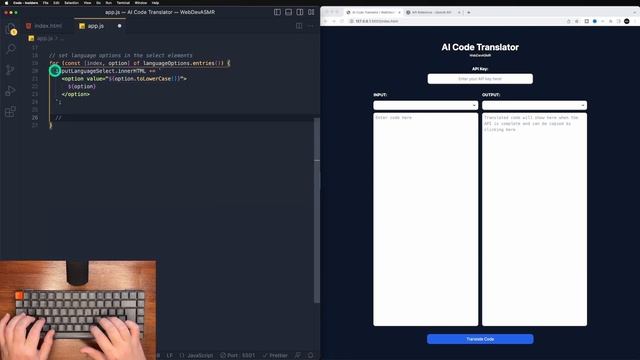This screenshot has width=640, height=360.
Task: Open the View menu
Action: tap(87, 3)
